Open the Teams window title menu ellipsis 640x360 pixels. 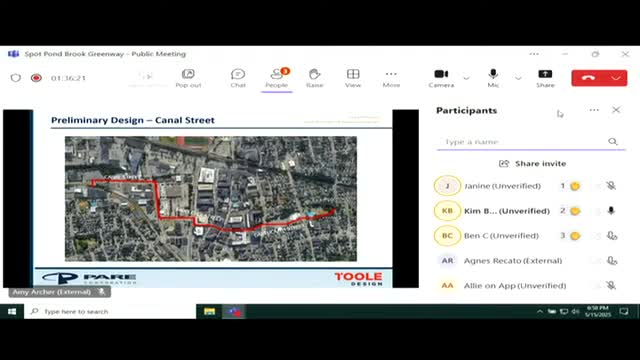tap(534, 54)
